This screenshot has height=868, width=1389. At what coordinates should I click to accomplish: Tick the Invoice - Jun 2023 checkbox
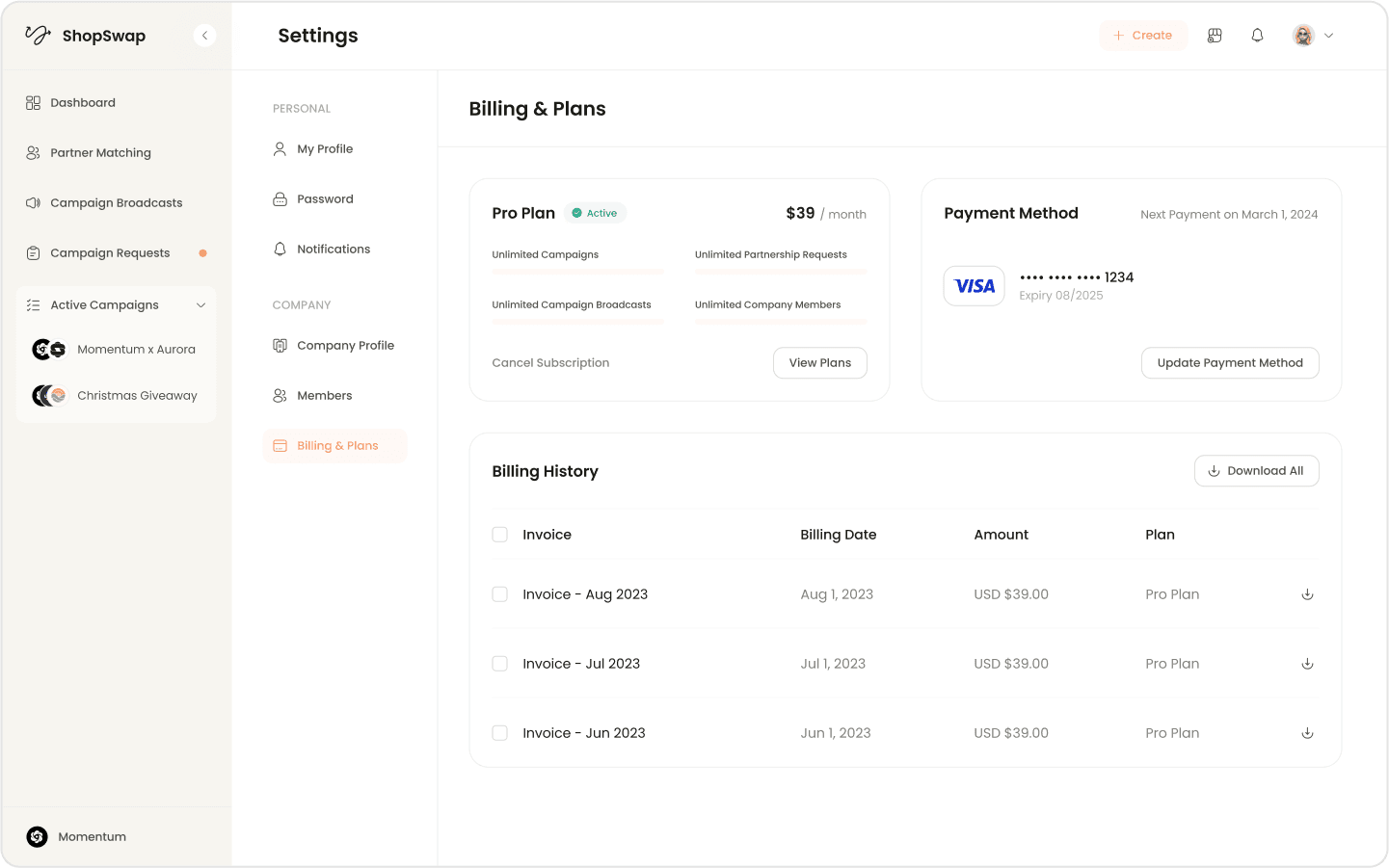click(499, 732)
